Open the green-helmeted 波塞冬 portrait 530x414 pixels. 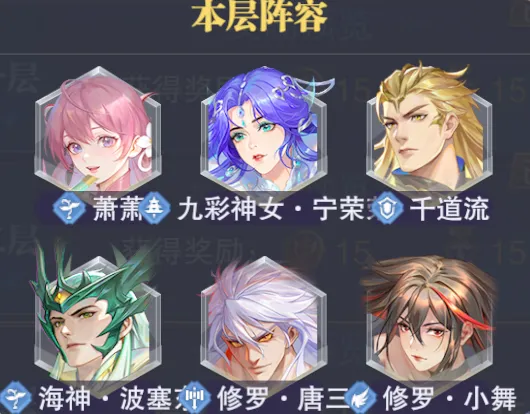click(96, 314)
